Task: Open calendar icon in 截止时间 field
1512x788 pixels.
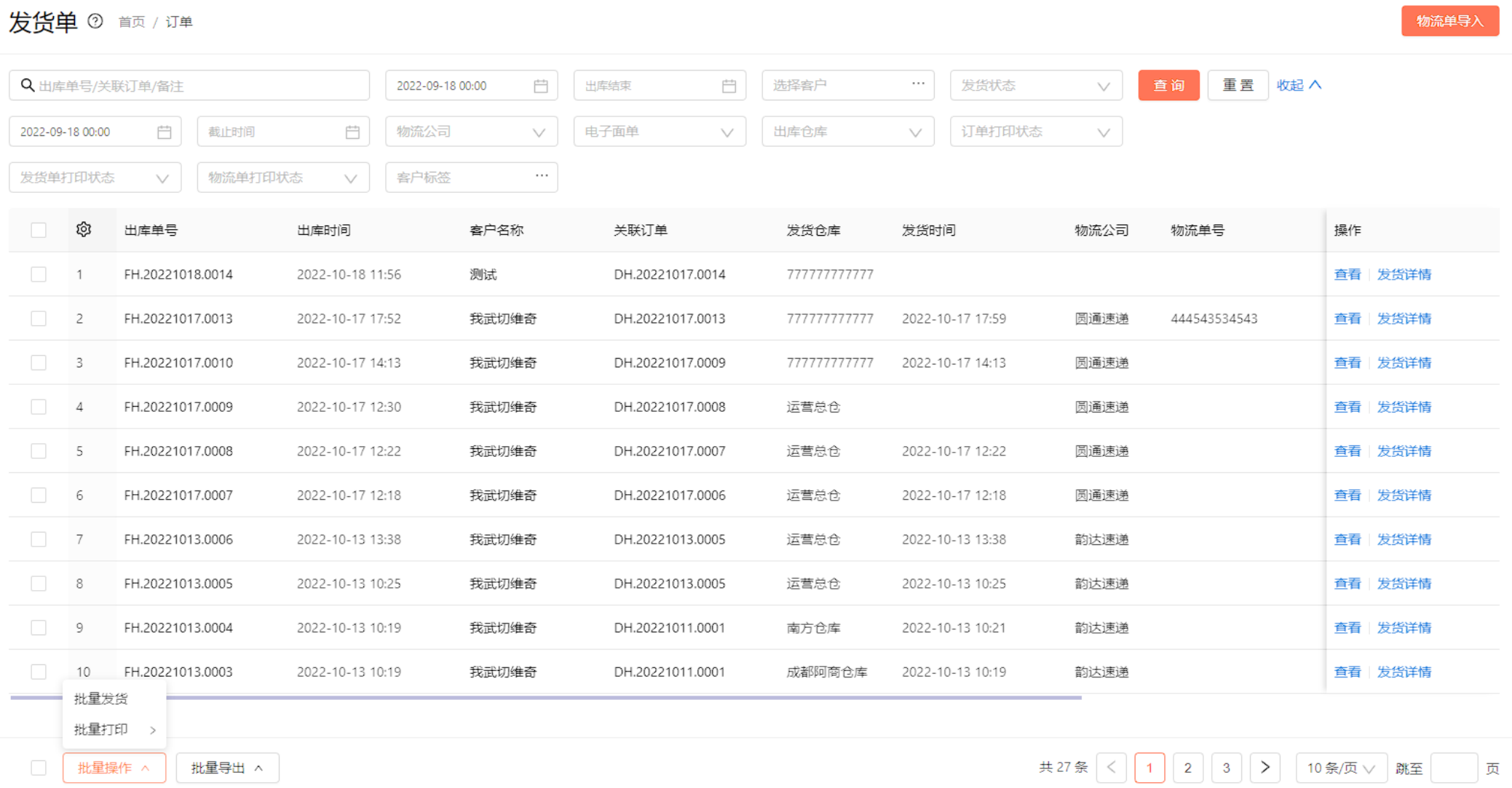Action: click(x=352, y=132)
